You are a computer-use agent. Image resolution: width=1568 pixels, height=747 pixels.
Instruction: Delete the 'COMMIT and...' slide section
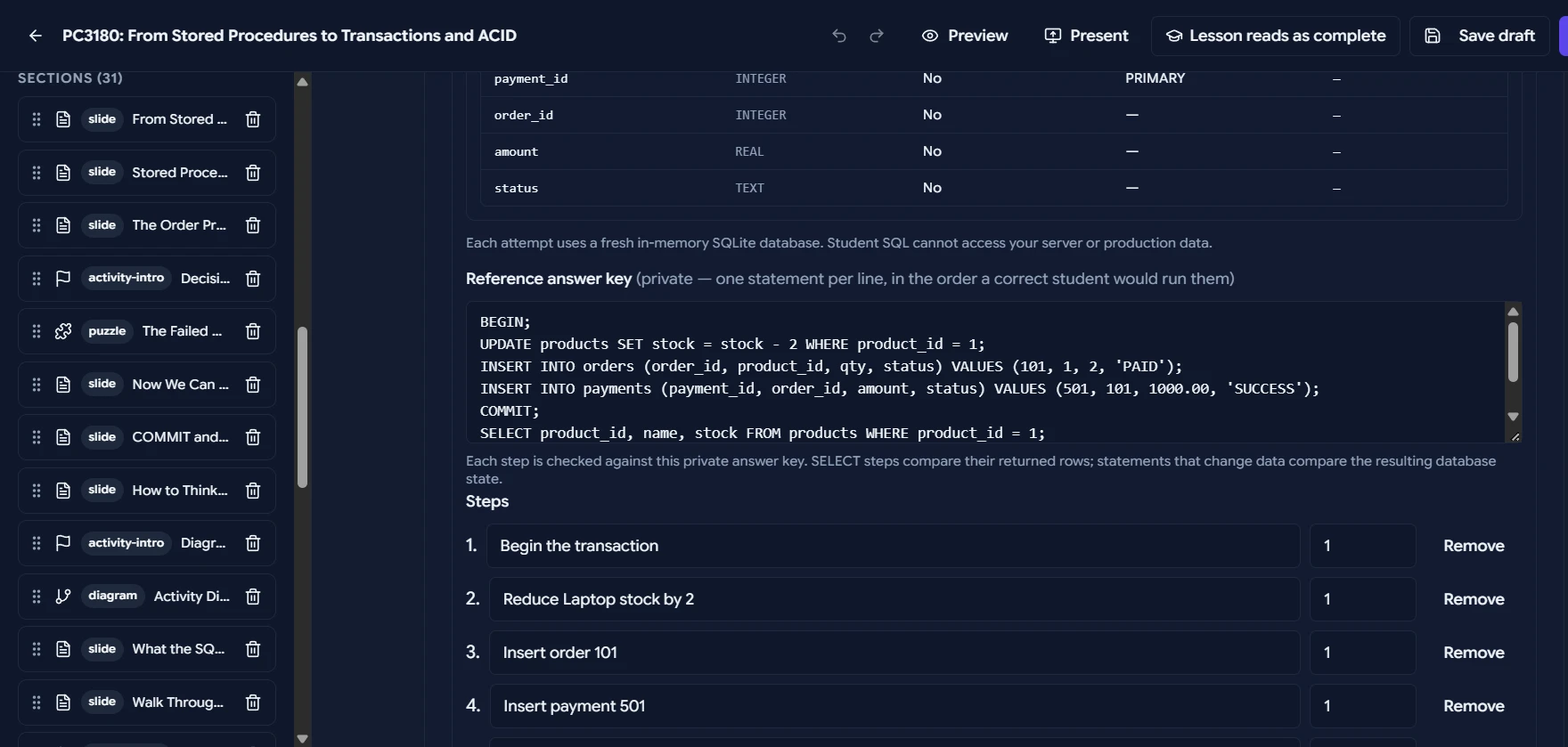[x=253, y=437]
